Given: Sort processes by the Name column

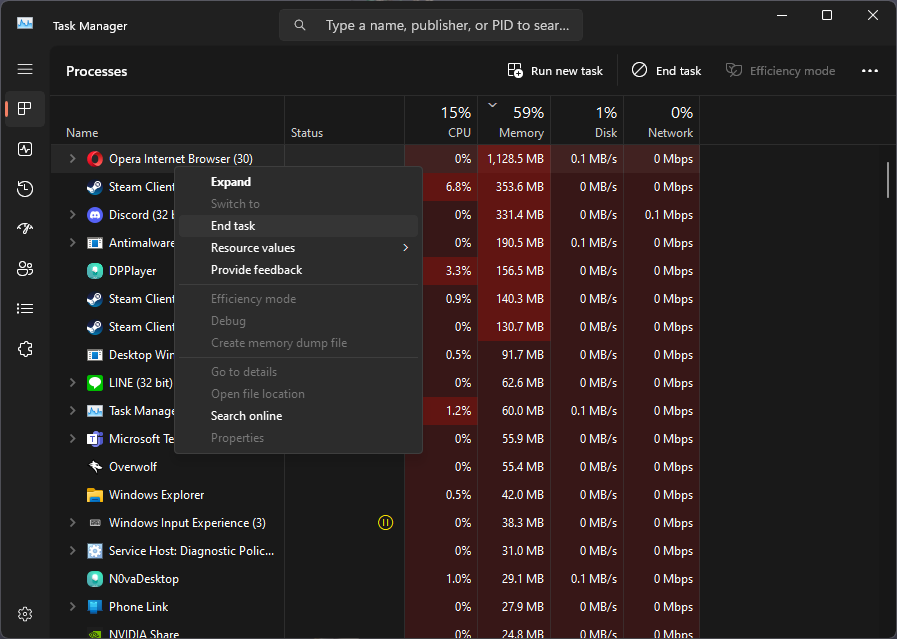Looking at the screenshot, I should [x=168, y=121].
